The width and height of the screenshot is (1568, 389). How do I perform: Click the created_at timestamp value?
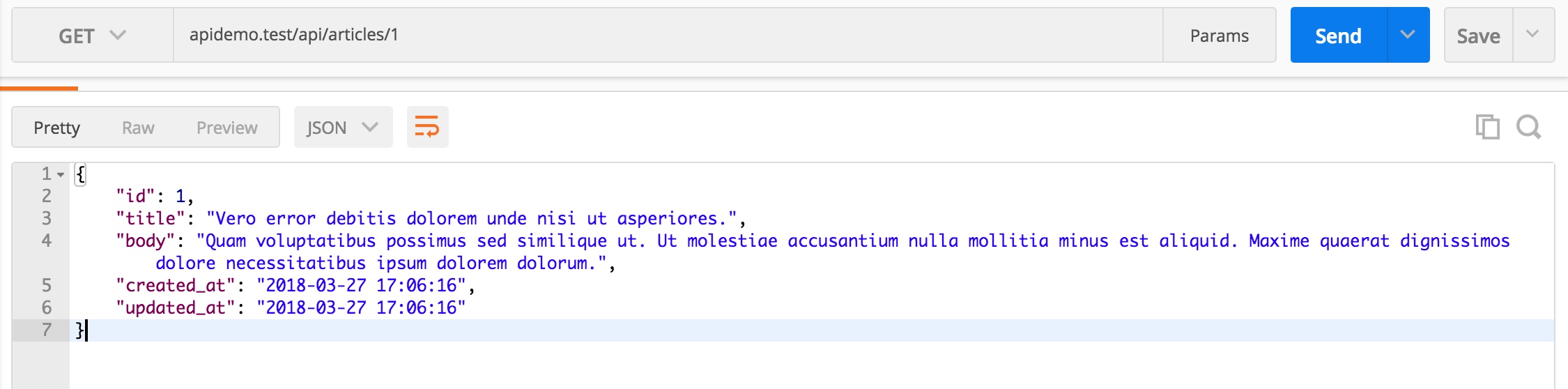coord(361,285)
